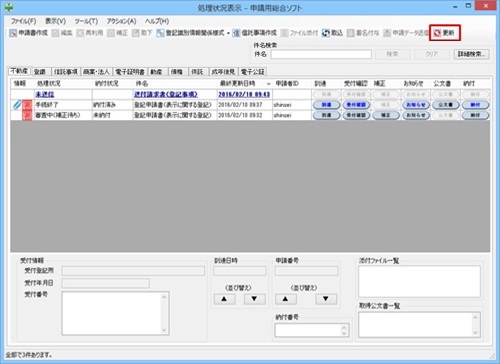This screenshot has height=364, width=500.
Task: Click 公文書 button in the 手続終了 row
Action: [446, 105]
